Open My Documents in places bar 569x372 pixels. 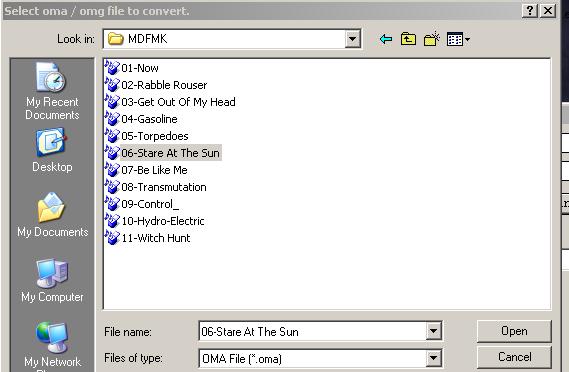point(53,215)
